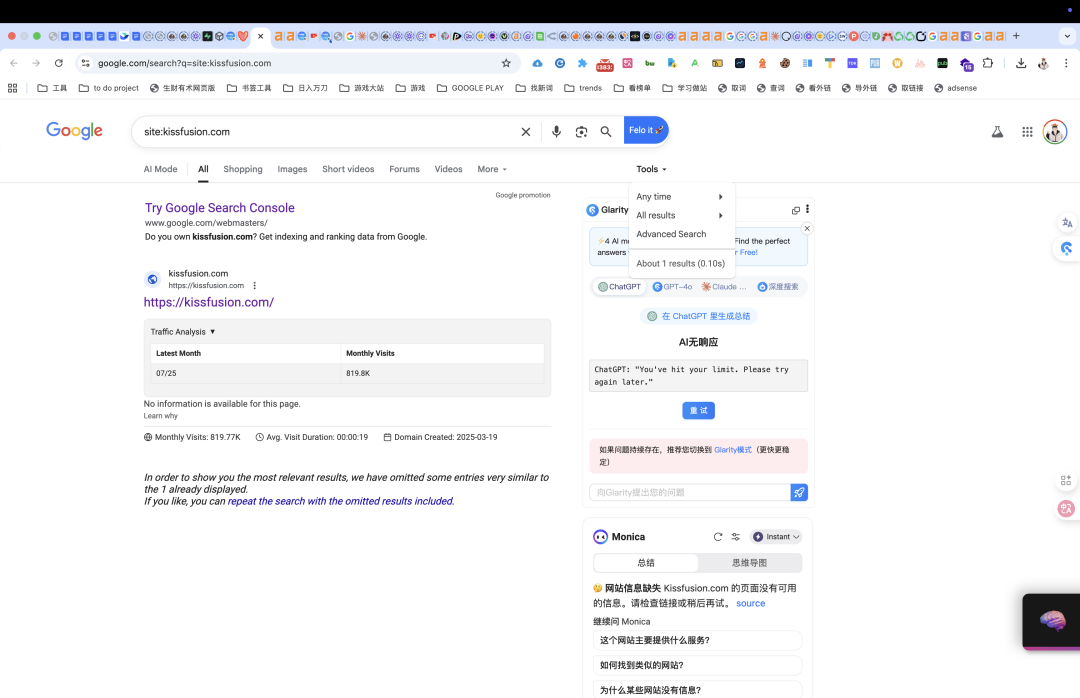
Task: Select Monica 思维导图 tab
Action: coord(749,563)
